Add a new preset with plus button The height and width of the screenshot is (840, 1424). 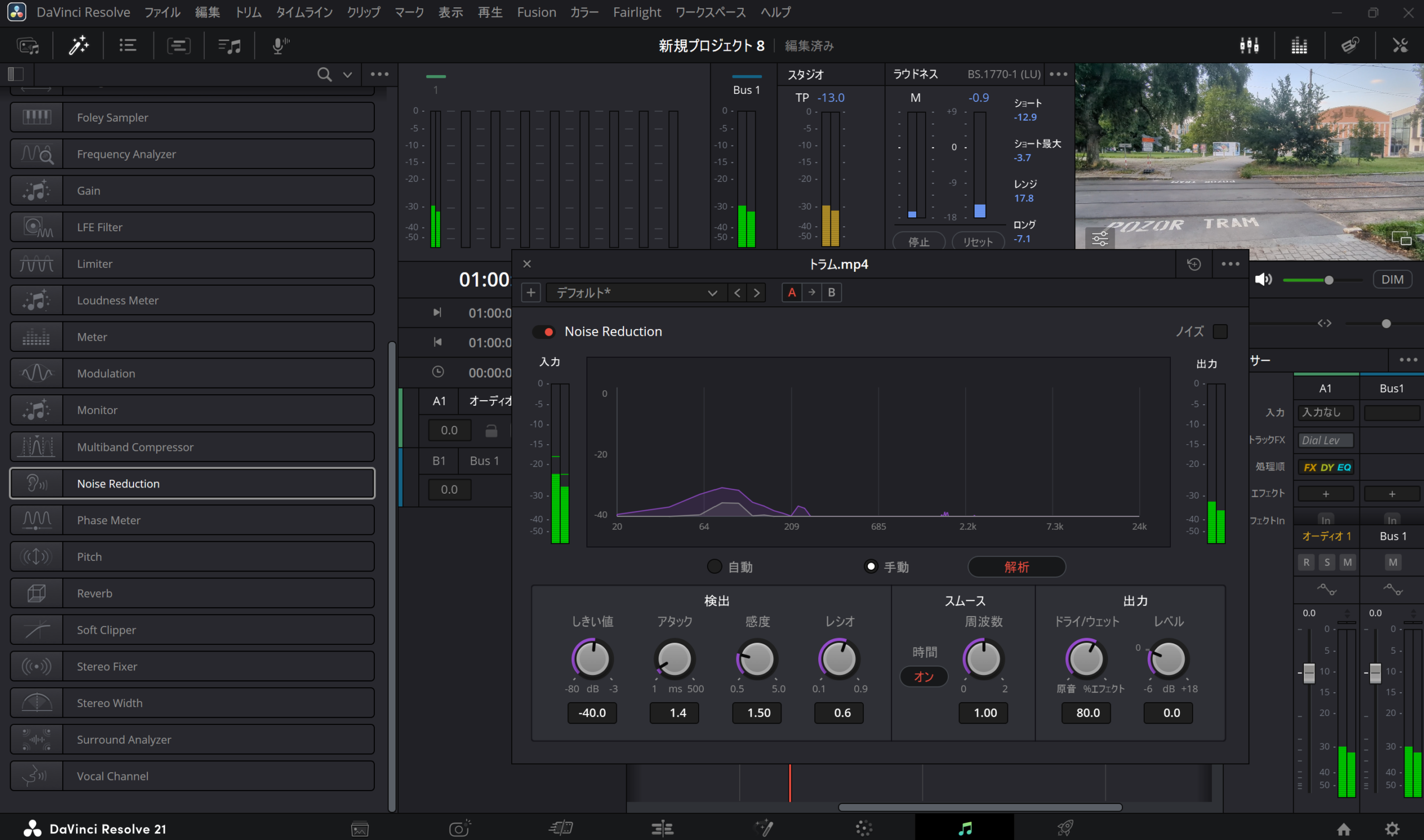531,292
